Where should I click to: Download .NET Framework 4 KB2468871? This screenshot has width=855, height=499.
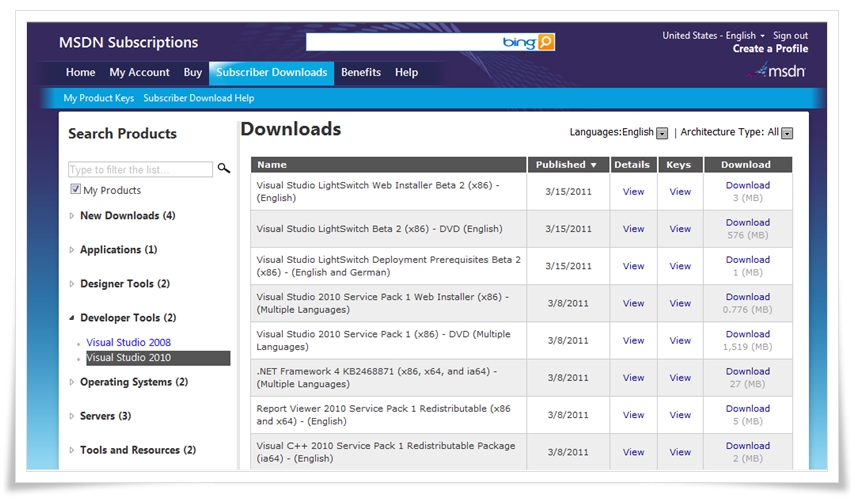point(748,371)
